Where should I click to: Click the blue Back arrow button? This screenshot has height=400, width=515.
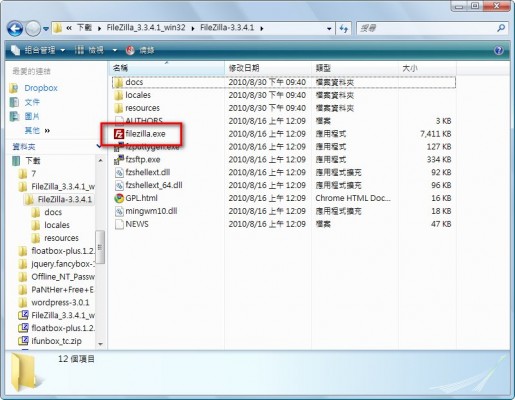click(15, 29)
